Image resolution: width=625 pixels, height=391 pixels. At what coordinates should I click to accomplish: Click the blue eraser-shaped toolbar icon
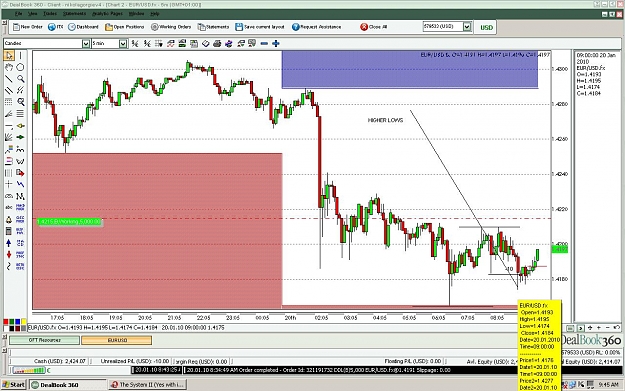[206, 43]
